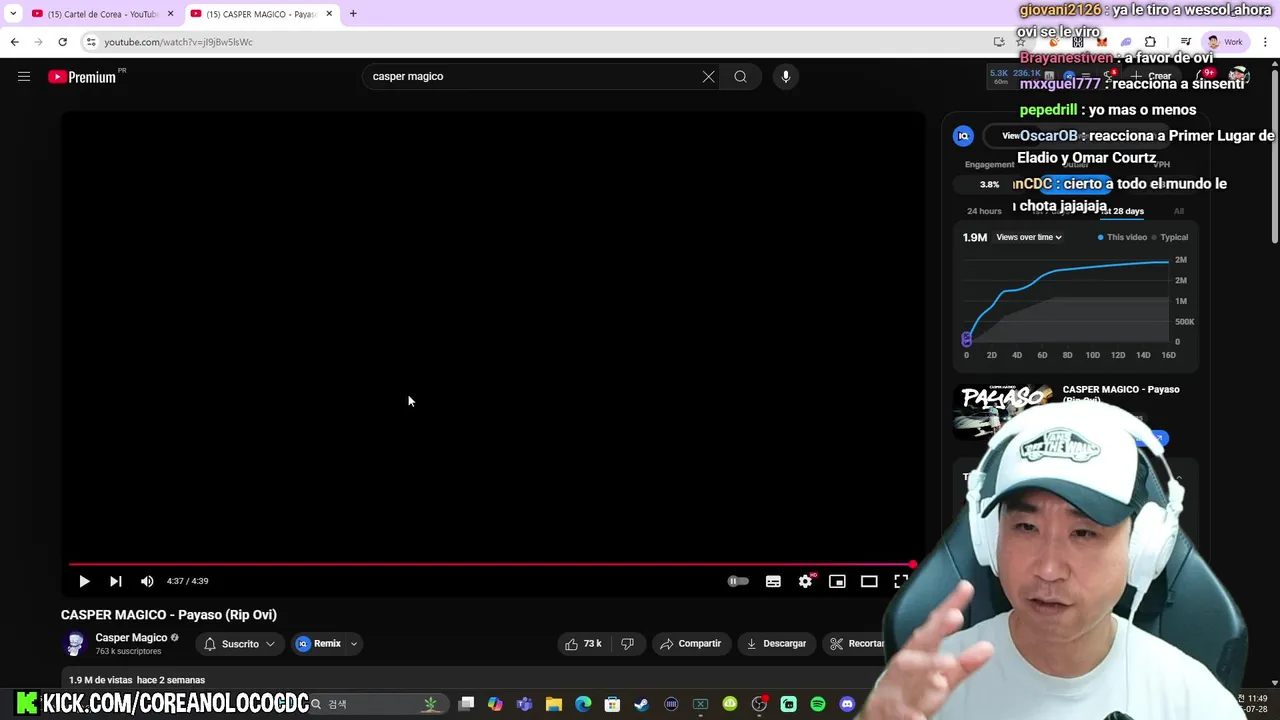Open CASPER MAGICO - Payaso recommended thumbnail
This screenshot has width=1280, height=720.
(1002, 412)
